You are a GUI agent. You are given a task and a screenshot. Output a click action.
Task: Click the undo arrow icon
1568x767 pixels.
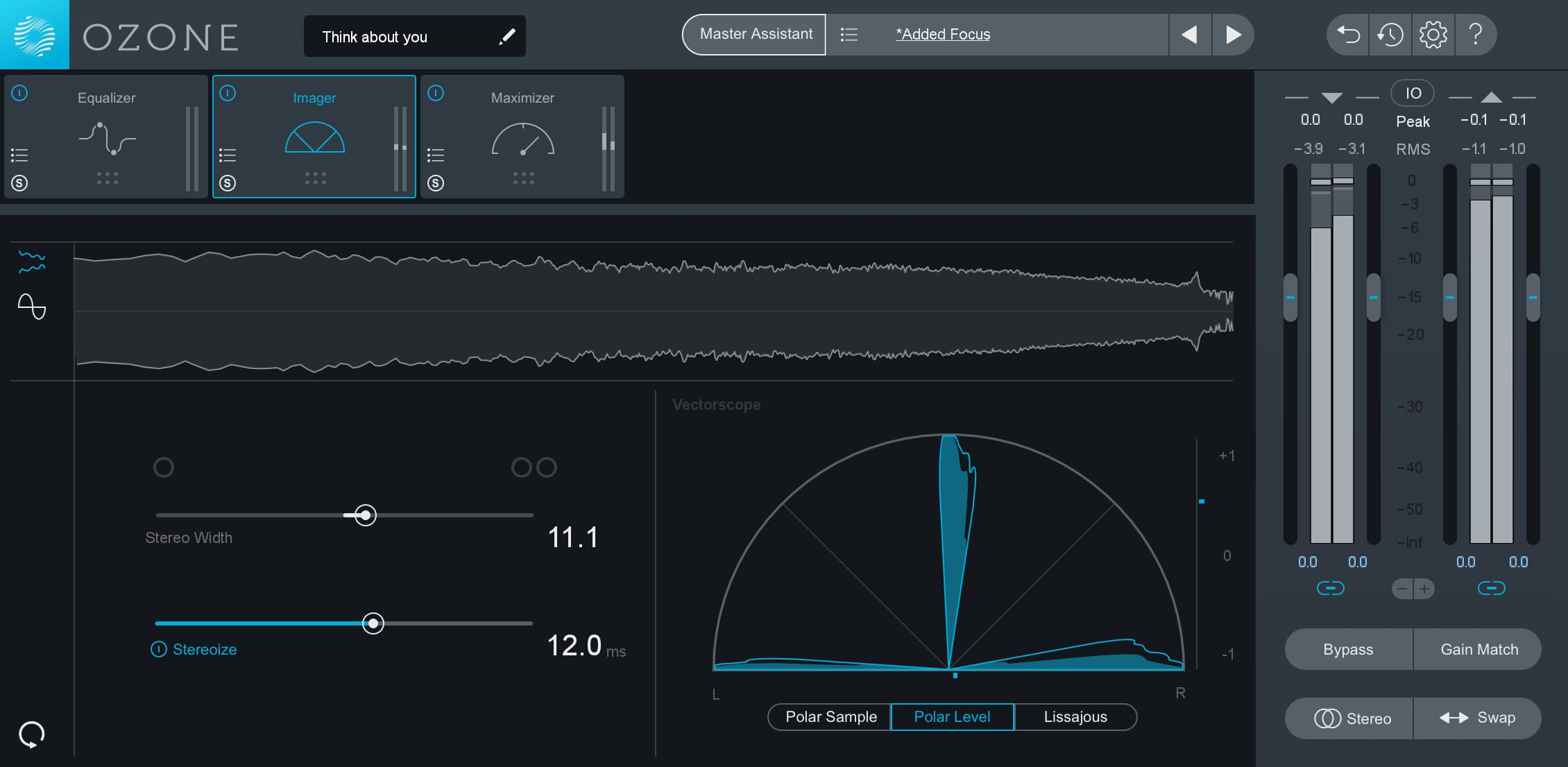[x=1348, y=35]
